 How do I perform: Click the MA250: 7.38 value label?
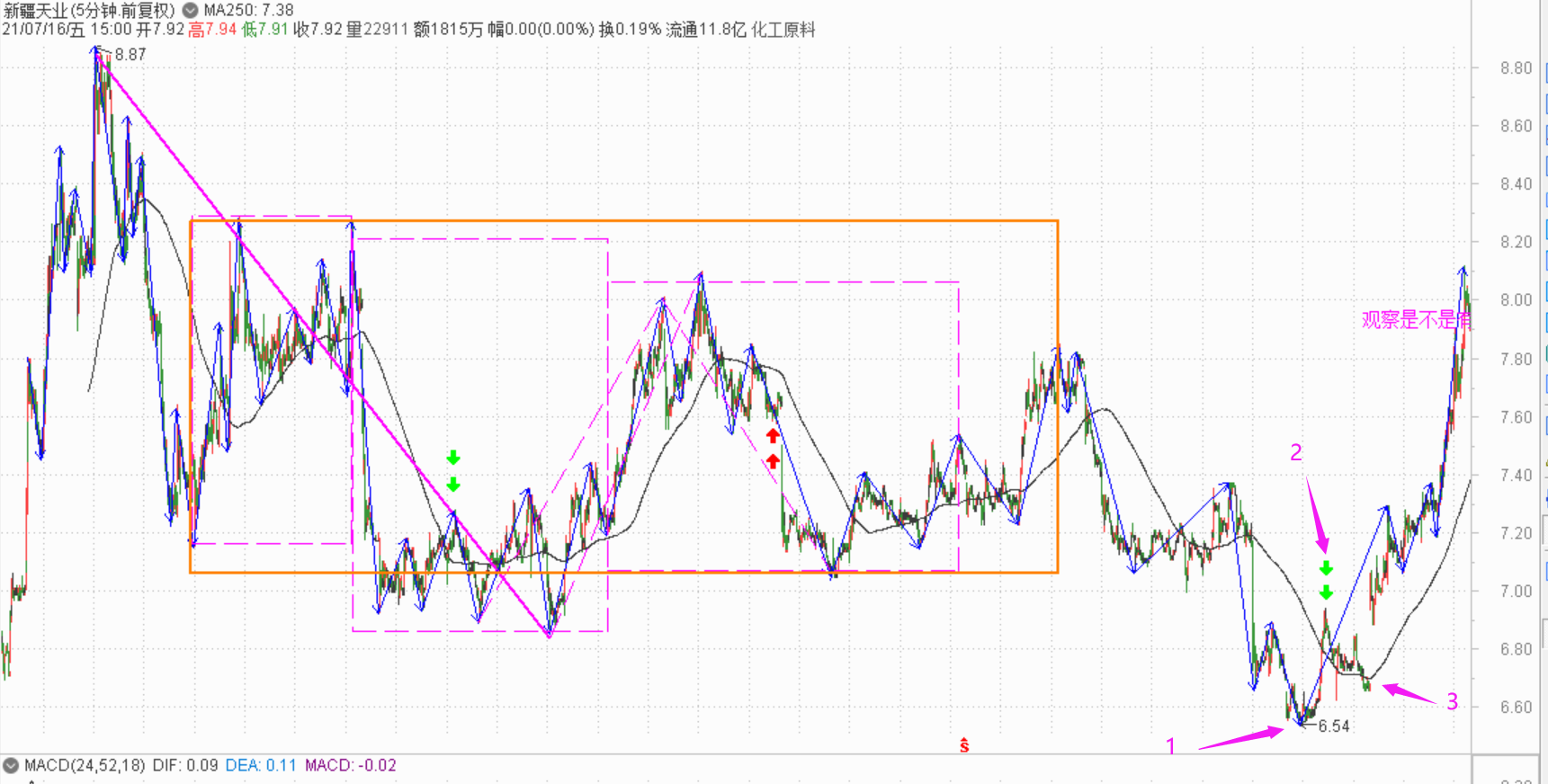248,10
